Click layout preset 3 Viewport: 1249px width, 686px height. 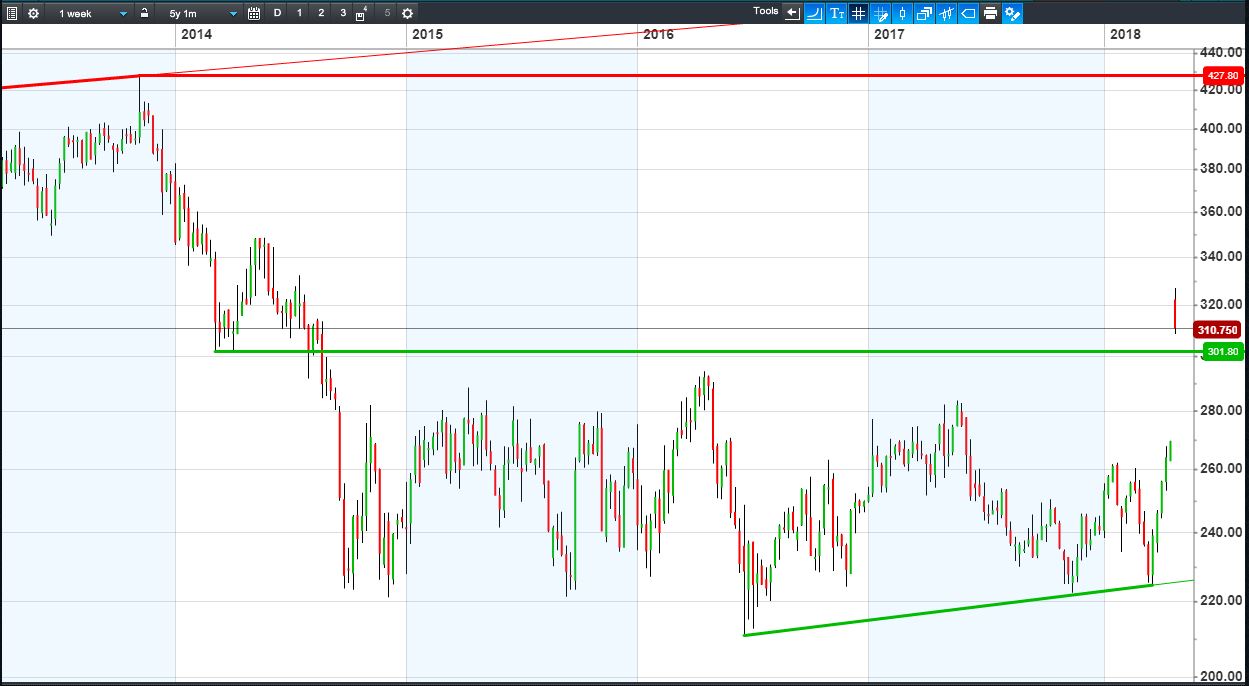coord(343,14)
